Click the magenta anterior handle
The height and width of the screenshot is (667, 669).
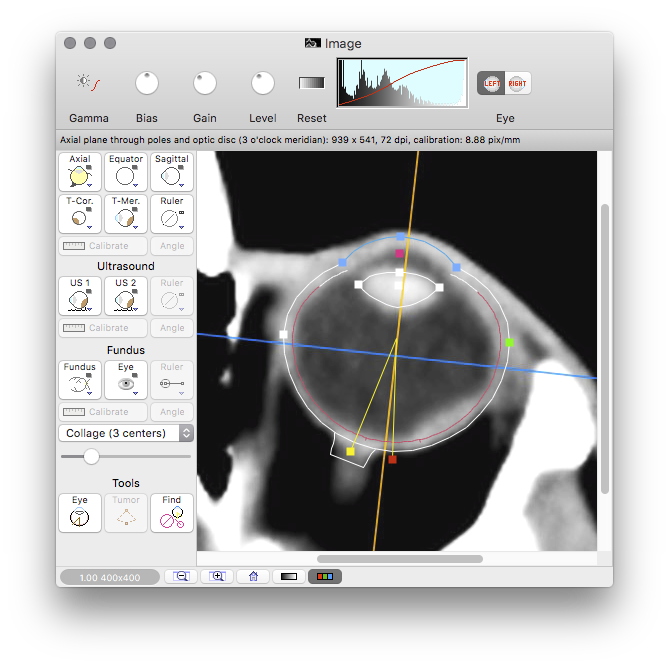pos(399,253)
